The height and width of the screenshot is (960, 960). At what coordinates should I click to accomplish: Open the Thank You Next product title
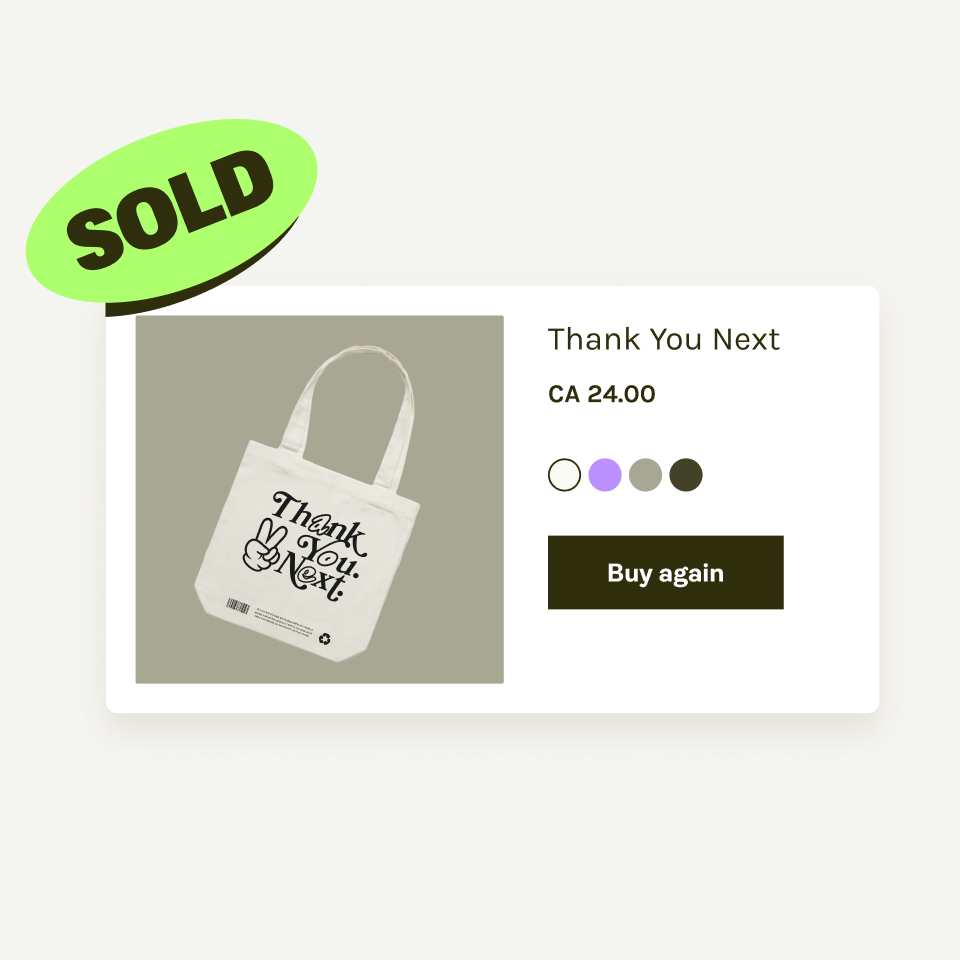(x=663, y=340)
